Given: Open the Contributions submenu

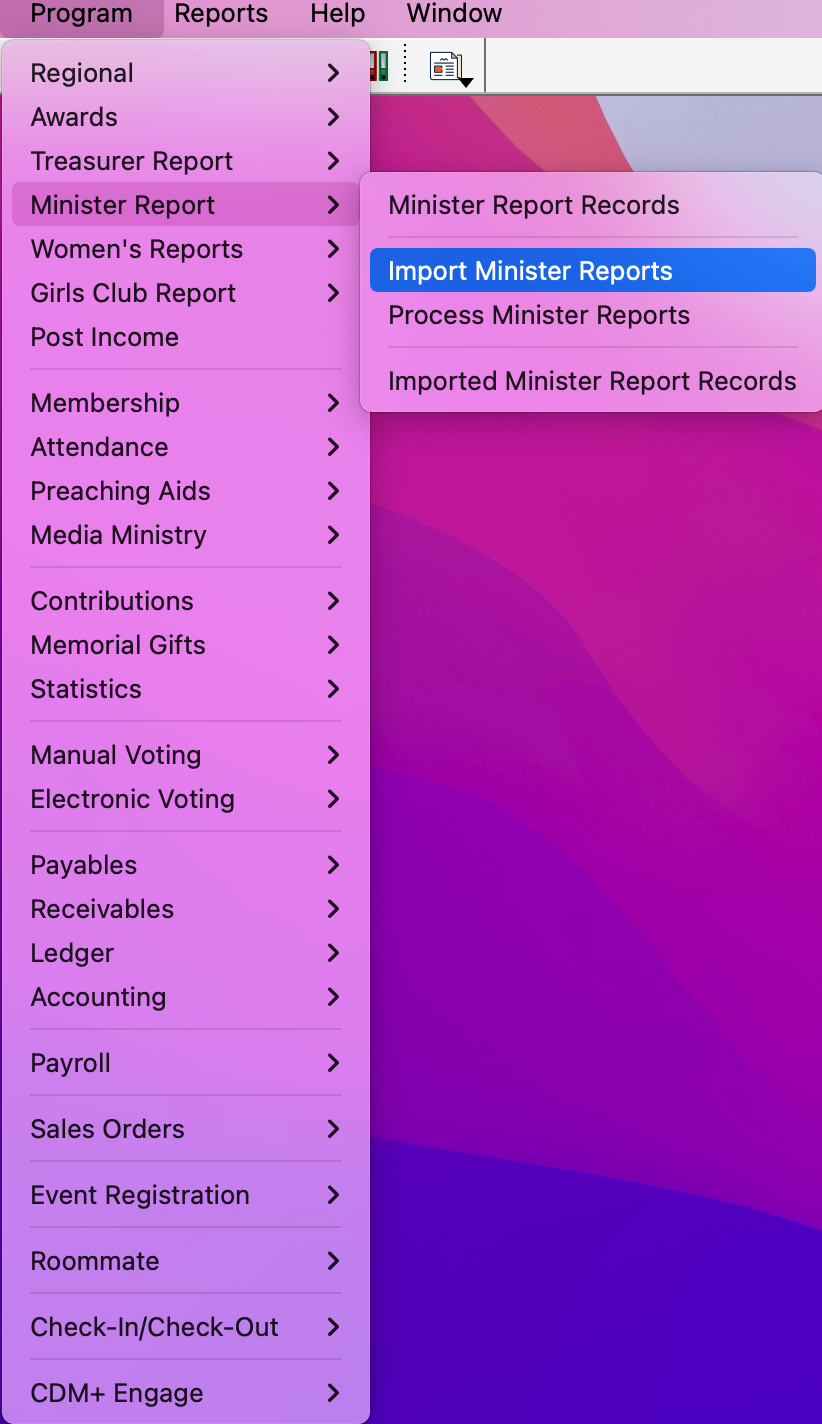Looking at the screenshot, I should [x=112, y=601].
